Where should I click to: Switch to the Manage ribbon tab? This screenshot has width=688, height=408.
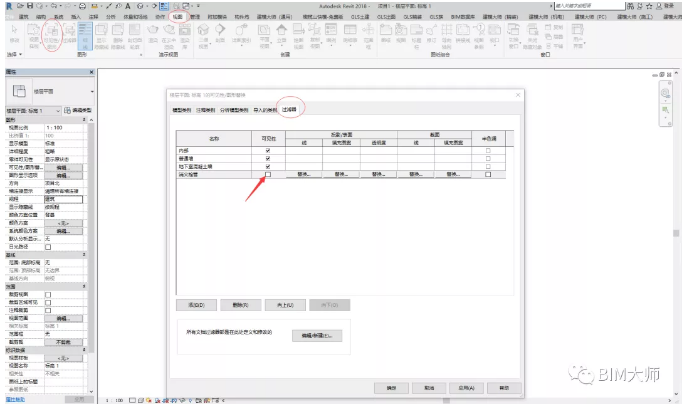[195, 17]
